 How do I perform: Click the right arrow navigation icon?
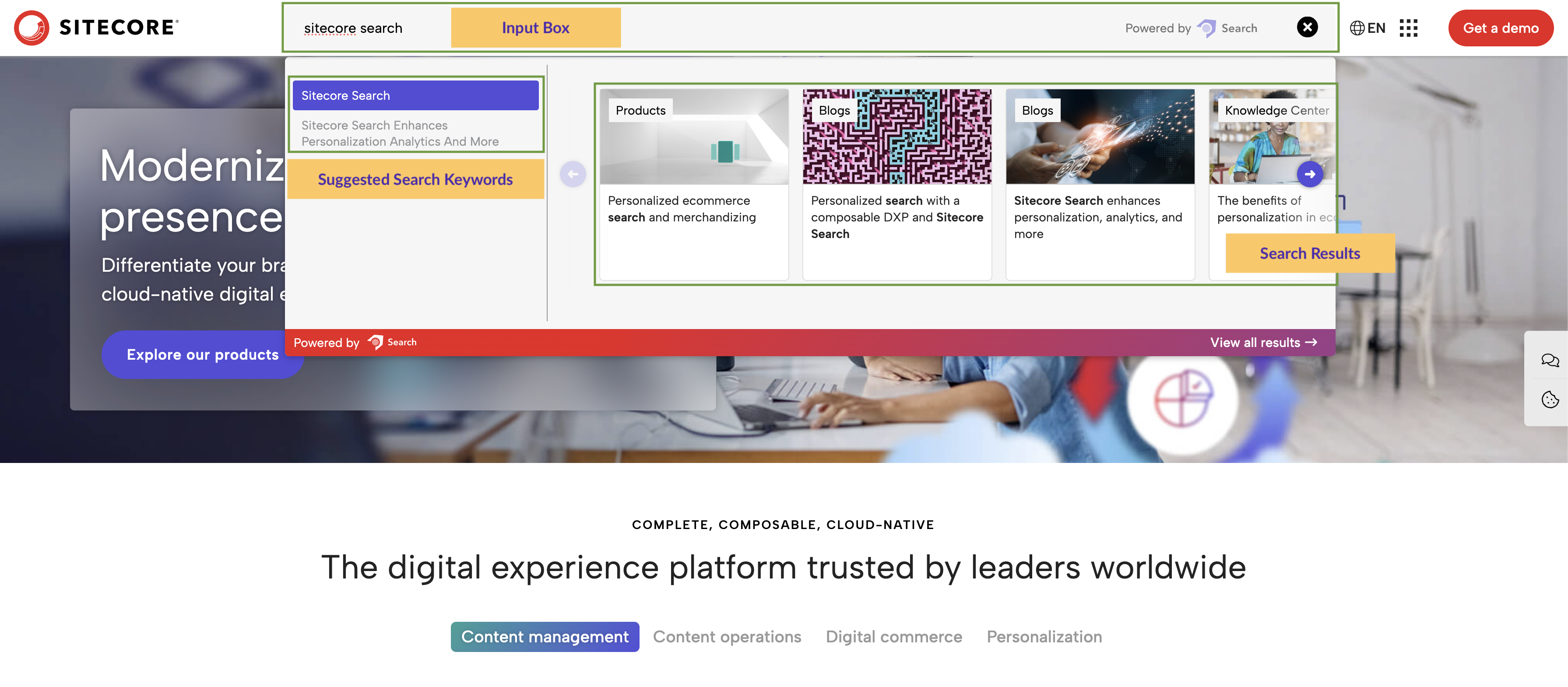pos(1311,173)
